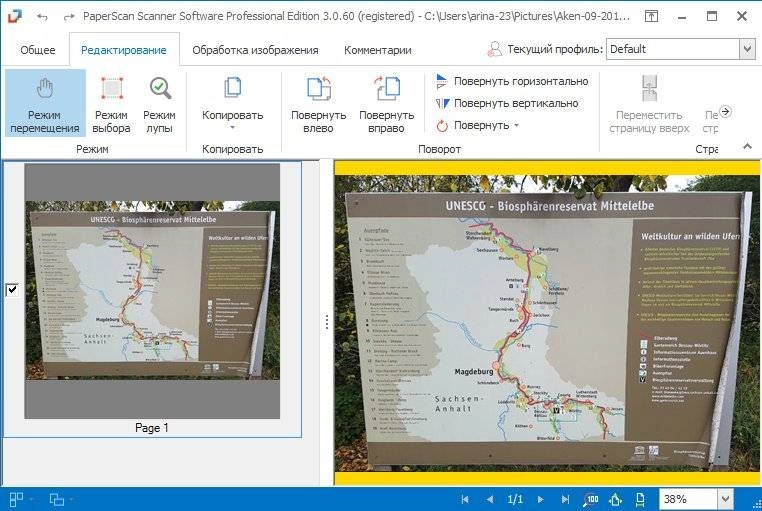Expand the 38% zoom level dropdown
The image size is (762, 511).
coord(725,499)
